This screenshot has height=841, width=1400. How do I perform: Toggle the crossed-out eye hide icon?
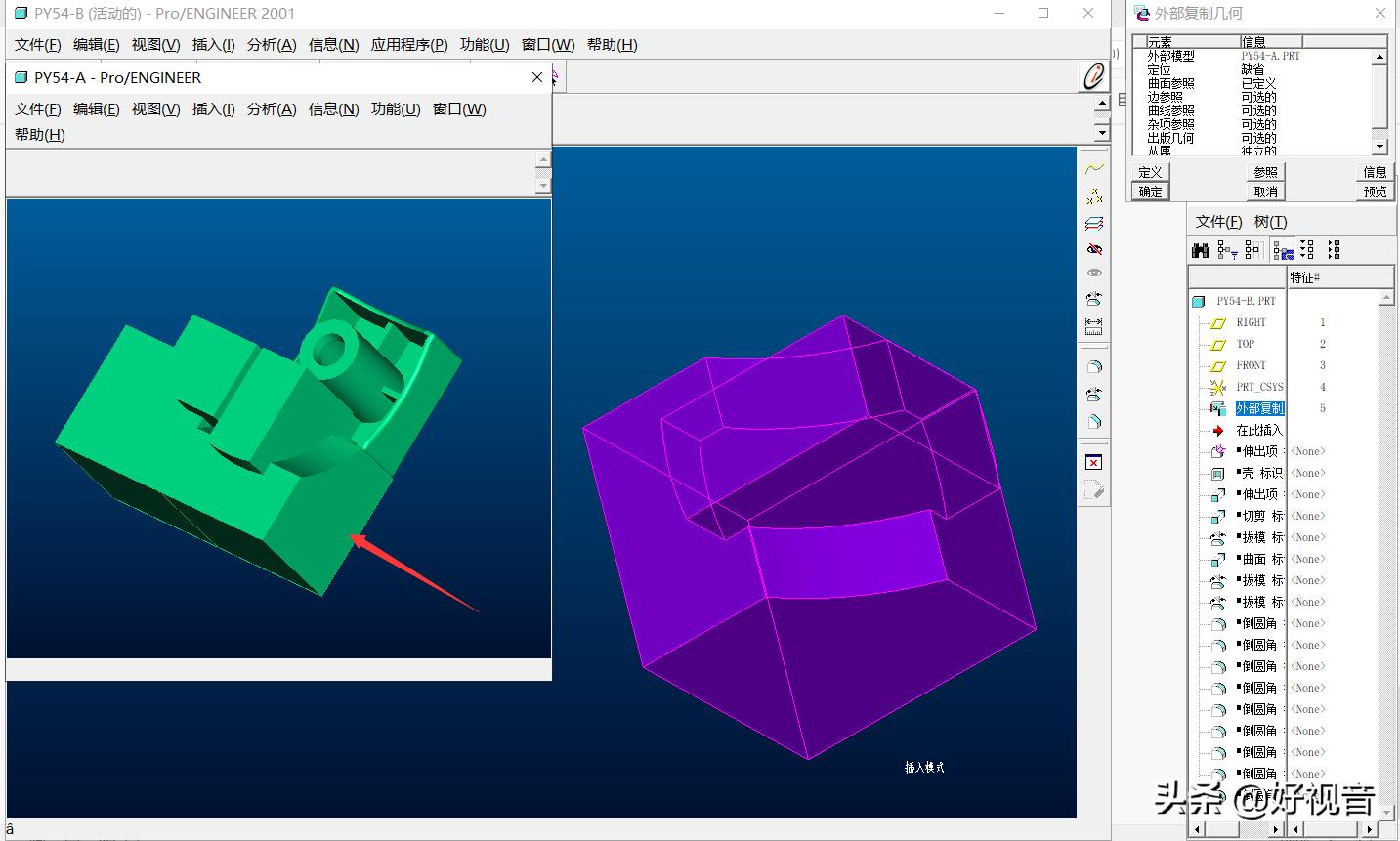click(x=1094, y=249)
